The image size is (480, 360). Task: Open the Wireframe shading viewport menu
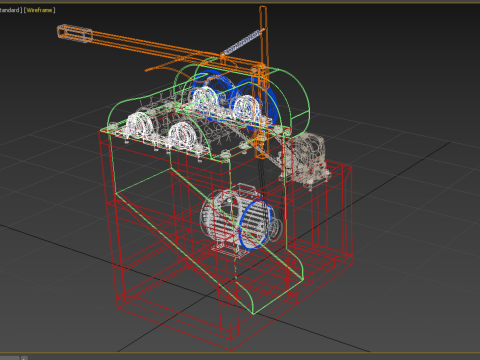[x=39, y=10]
